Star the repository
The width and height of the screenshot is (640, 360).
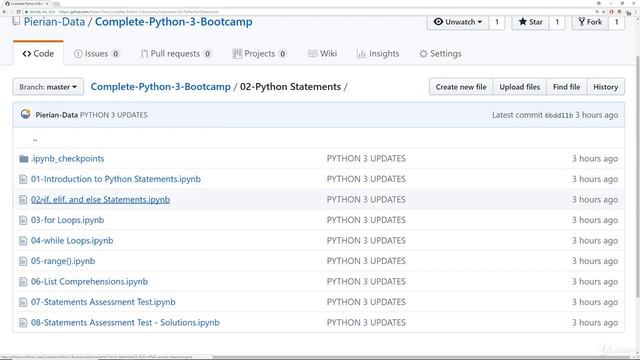(530, 22)
